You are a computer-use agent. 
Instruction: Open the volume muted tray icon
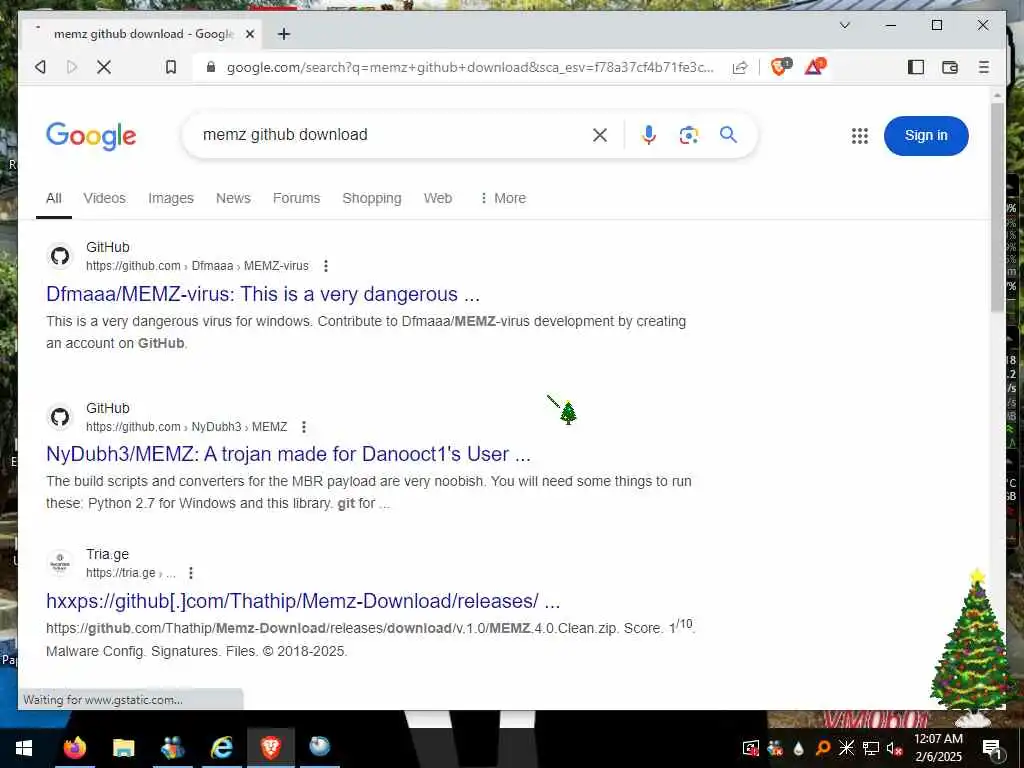[x=894, y=748]
